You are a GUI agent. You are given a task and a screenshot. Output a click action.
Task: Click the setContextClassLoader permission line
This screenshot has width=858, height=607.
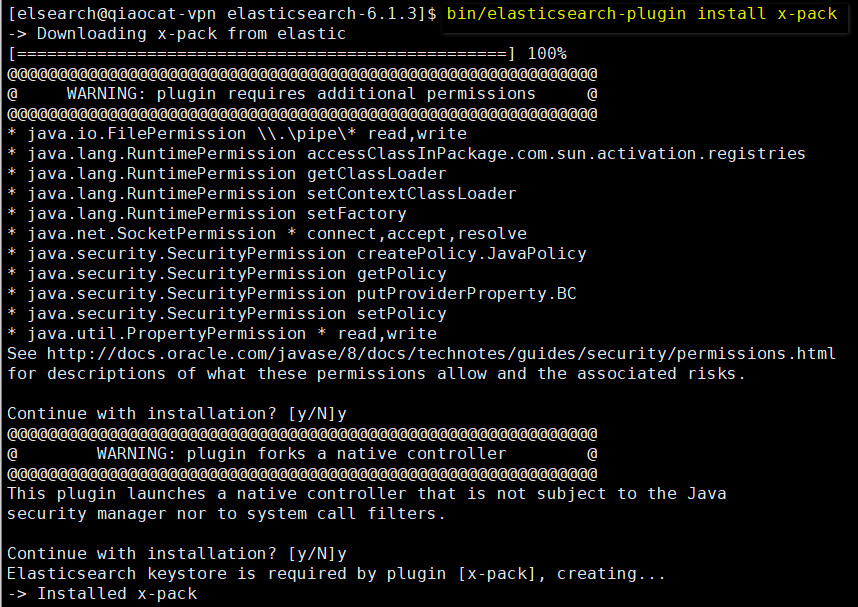pos(261,194)
